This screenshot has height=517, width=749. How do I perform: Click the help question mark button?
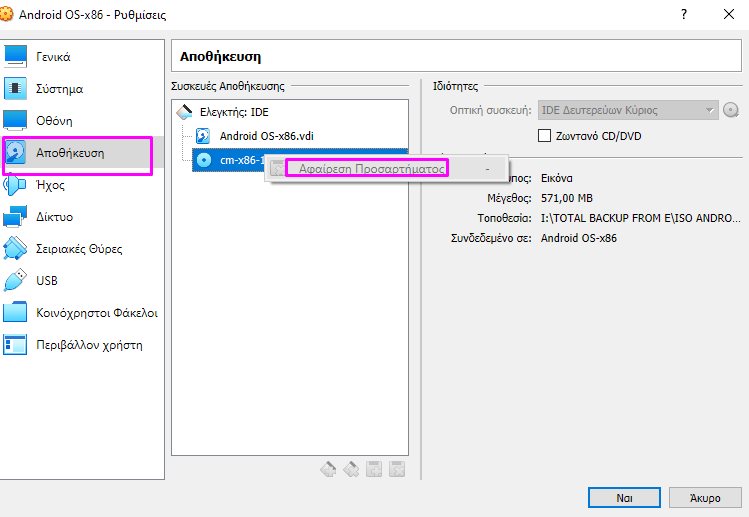coord(683,15)
